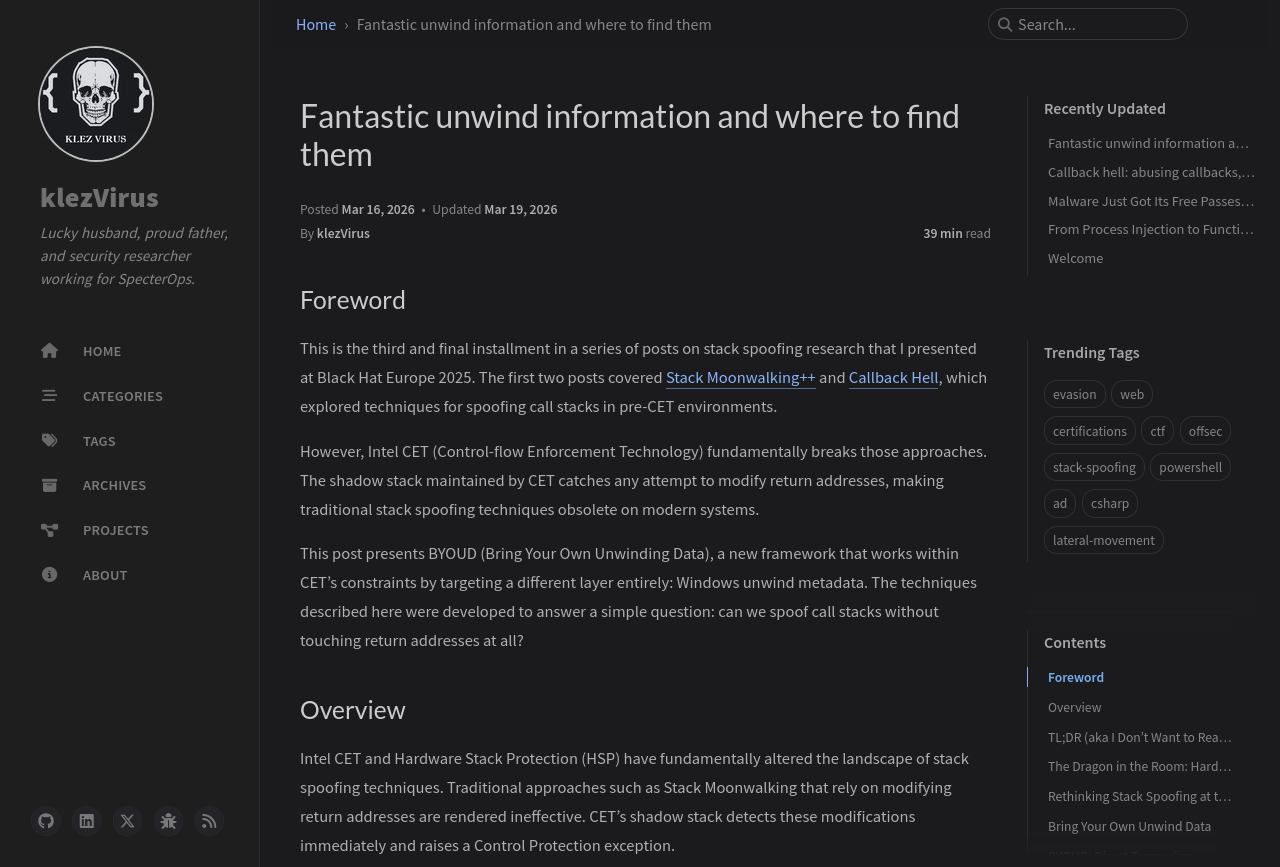Click the projects icon in sidebar

click(50, 530)
